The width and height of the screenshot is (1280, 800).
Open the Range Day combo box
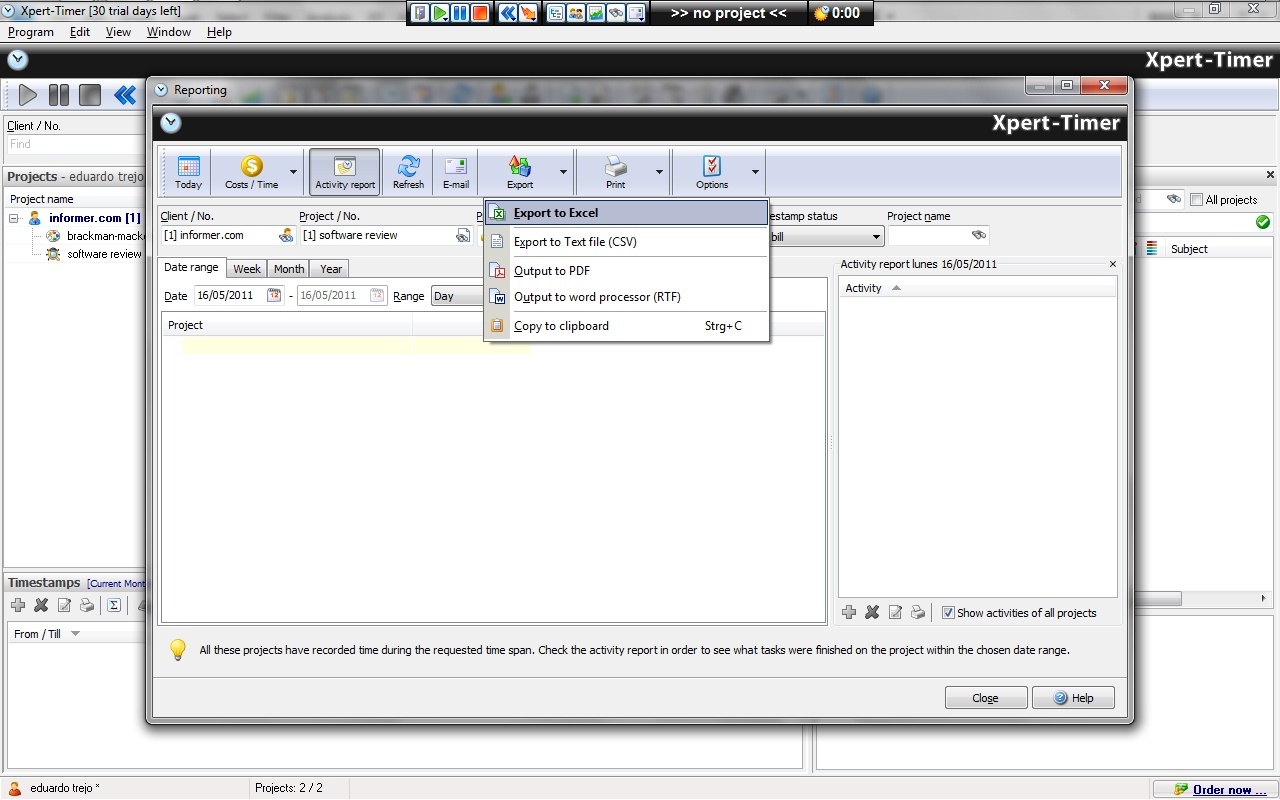click(458, 296)
